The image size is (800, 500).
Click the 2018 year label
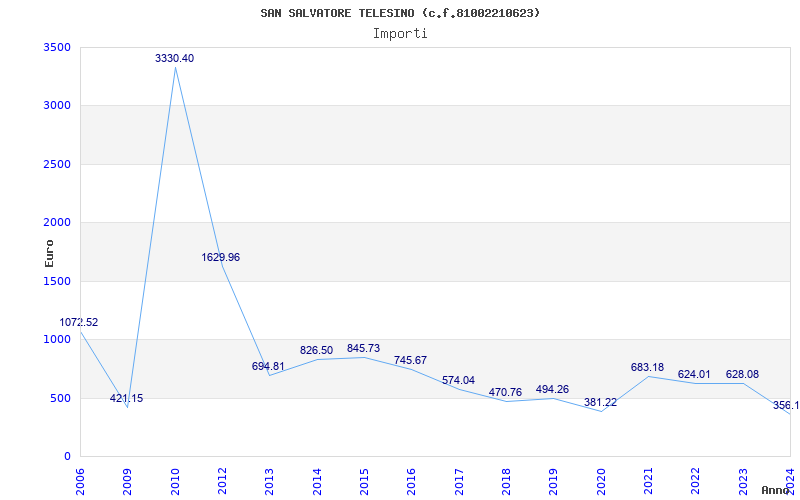pyautogui.click(x=506, y=482)
